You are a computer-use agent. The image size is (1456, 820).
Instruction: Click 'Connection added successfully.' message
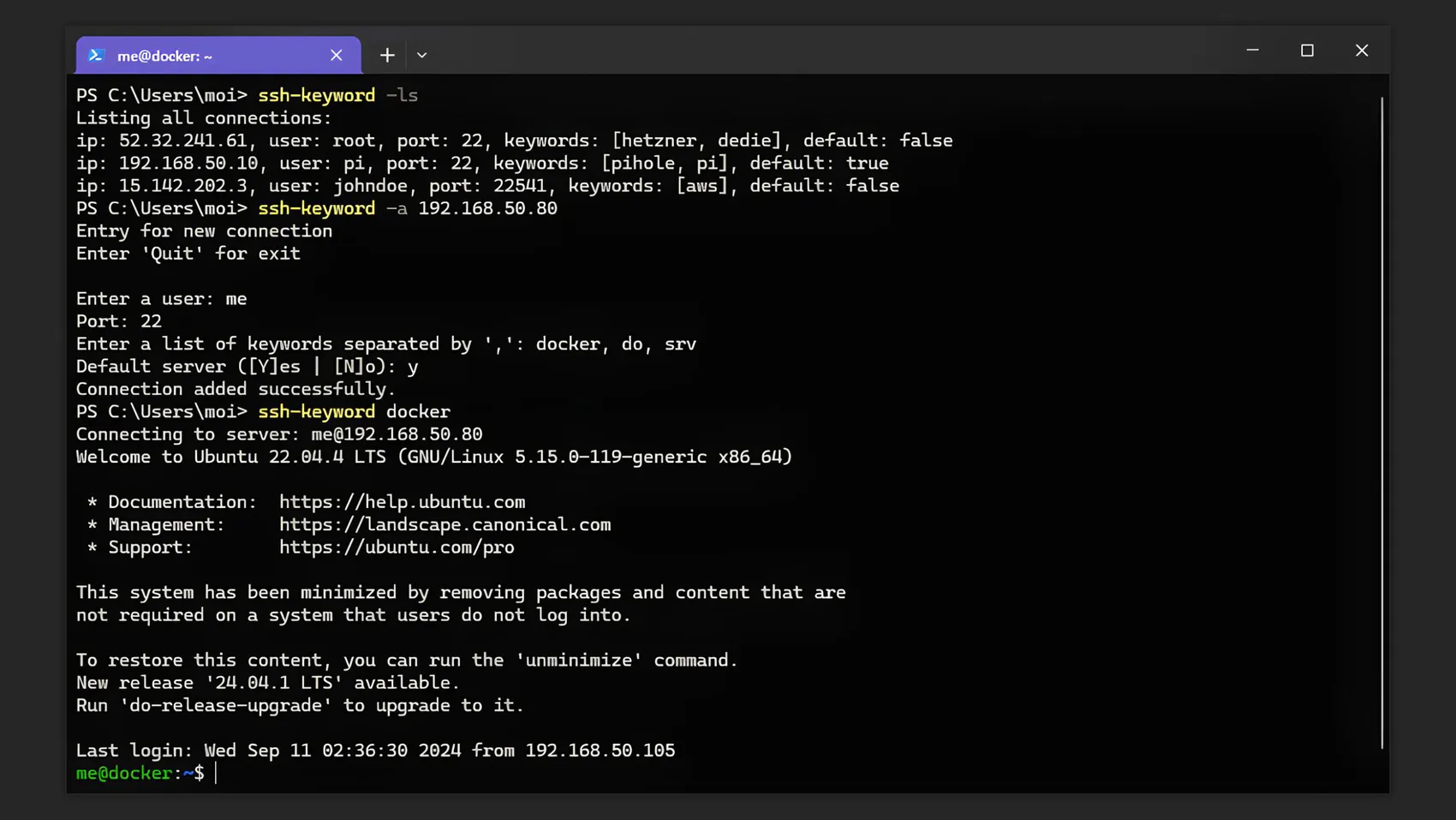click(236, 389)
